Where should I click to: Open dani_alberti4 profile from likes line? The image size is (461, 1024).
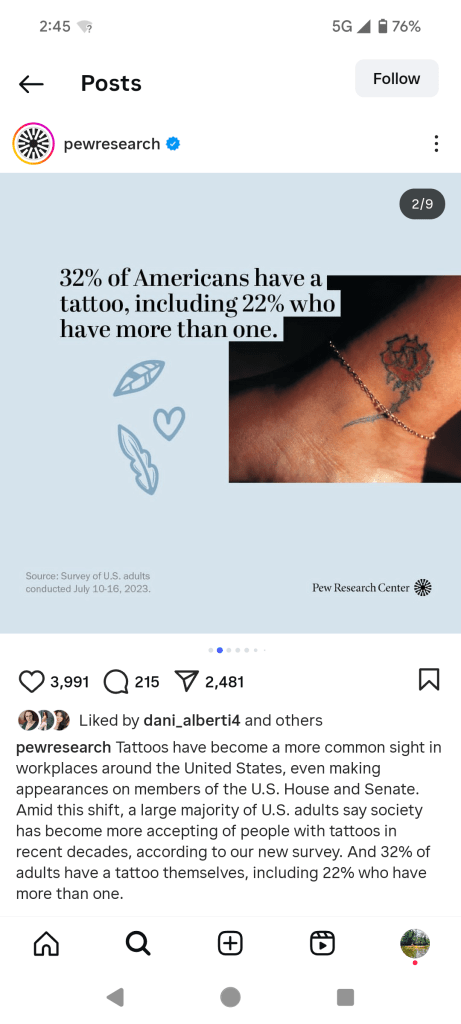192,720
